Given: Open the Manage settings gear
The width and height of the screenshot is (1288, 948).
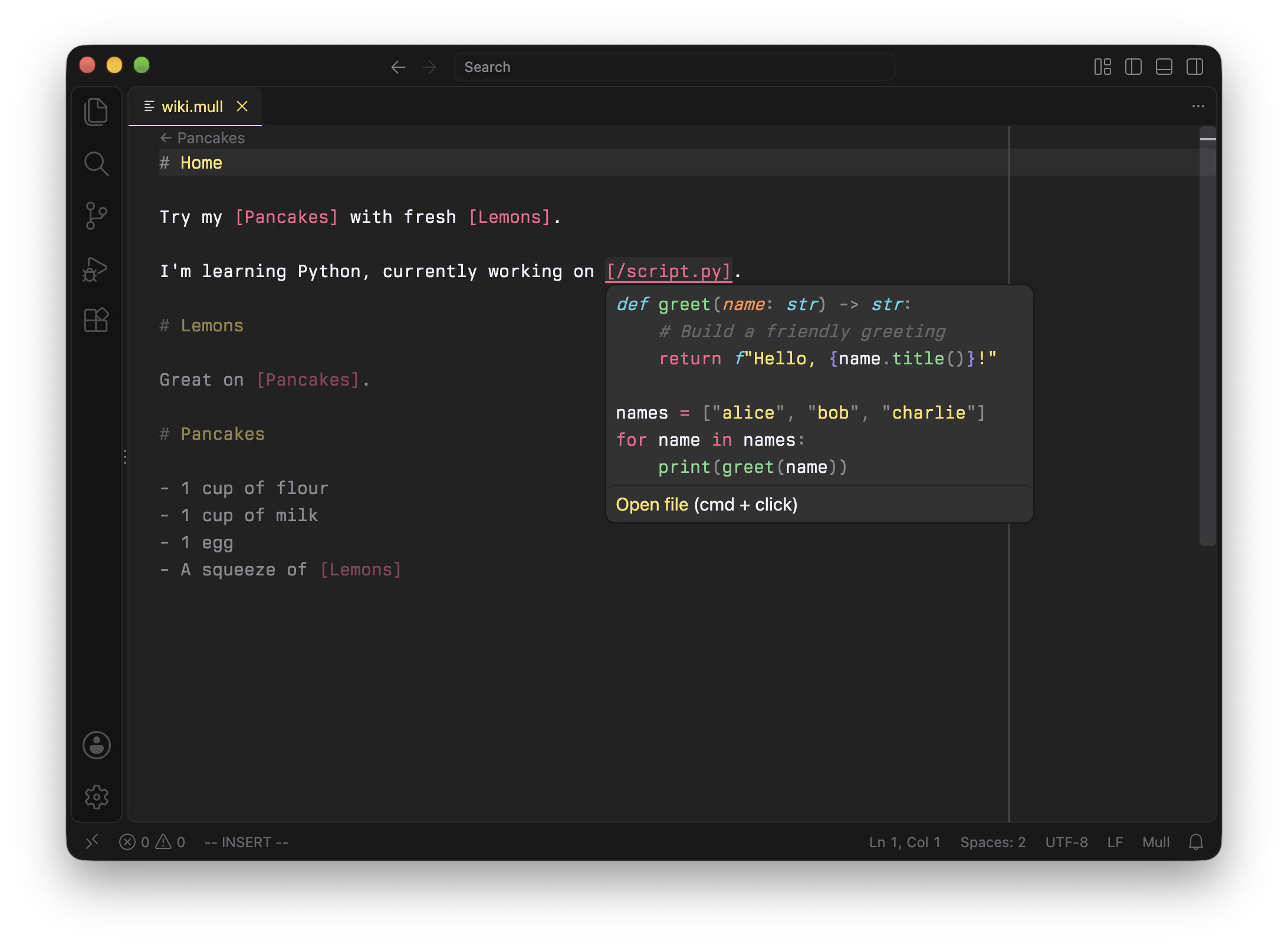Looking at the screenshot, I should click(96, 797).
